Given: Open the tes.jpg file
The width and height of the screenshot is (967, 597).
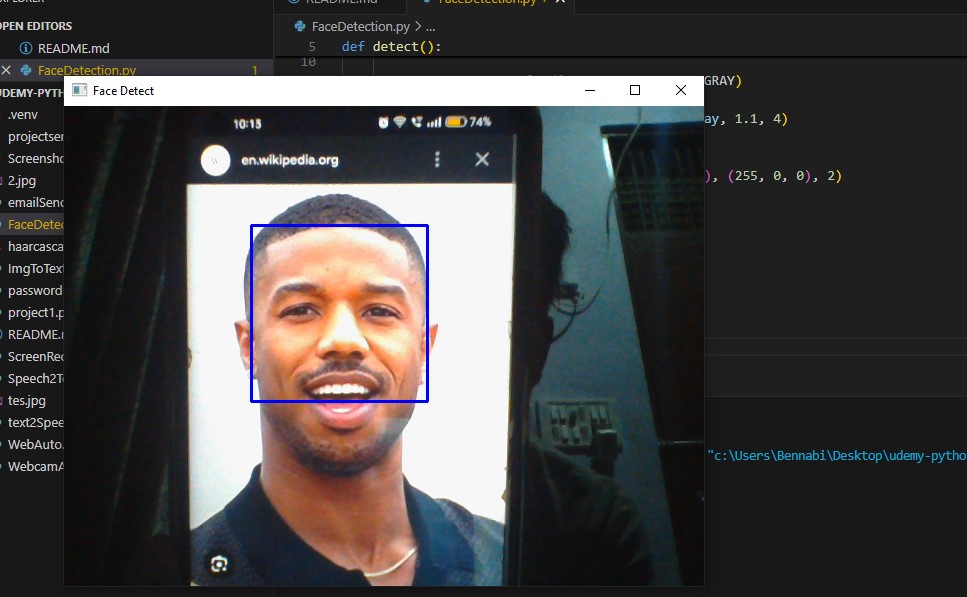Looking at the screenshot, I should point(27,401).
